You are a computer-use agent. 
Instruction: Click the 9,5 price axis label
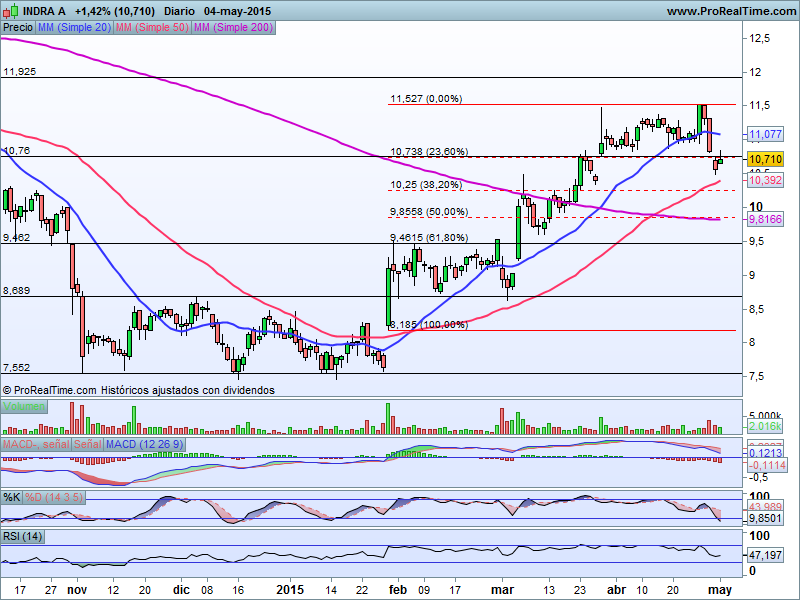click(x=758, y=241)
